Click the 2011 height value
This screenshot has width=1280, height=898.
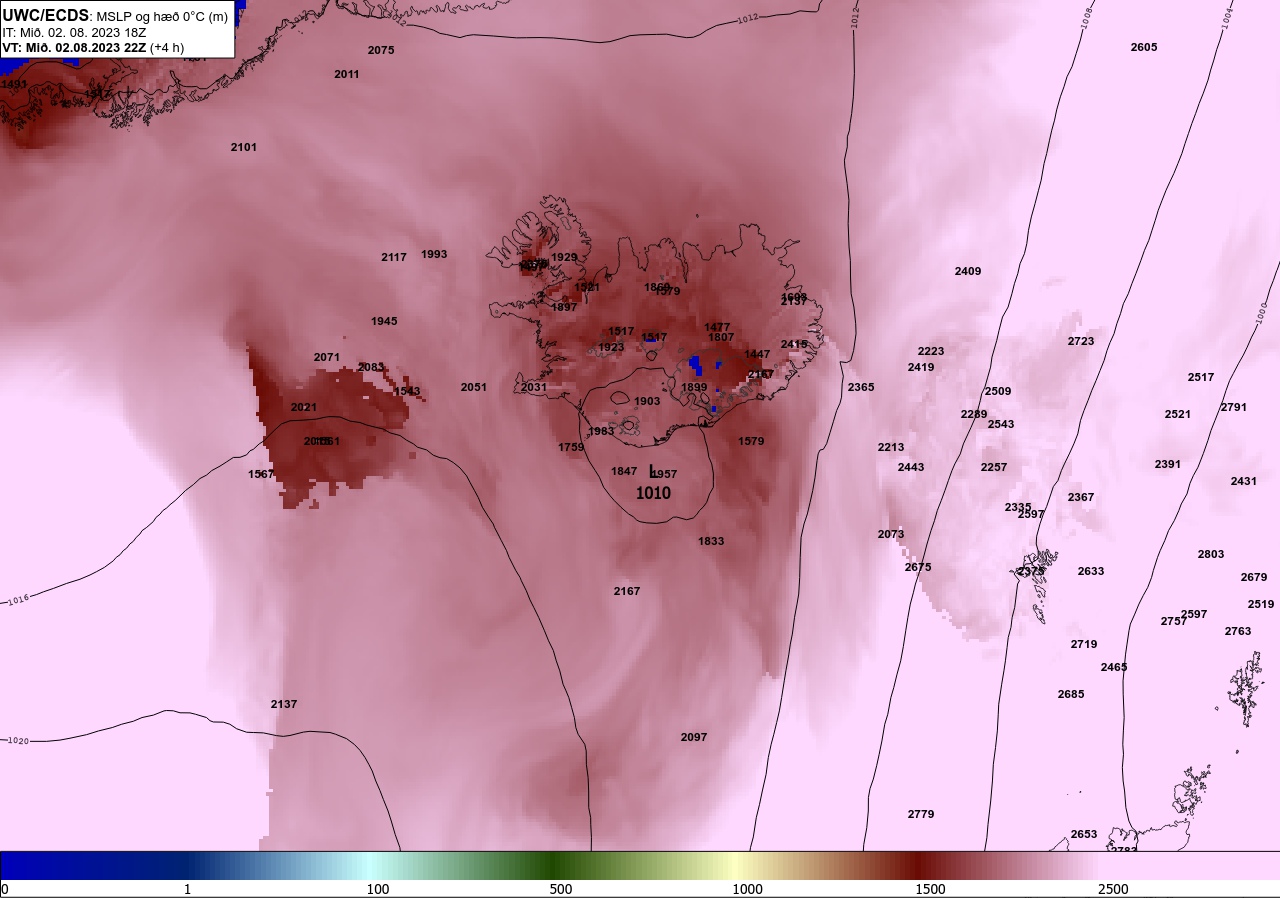coord(347,74)
